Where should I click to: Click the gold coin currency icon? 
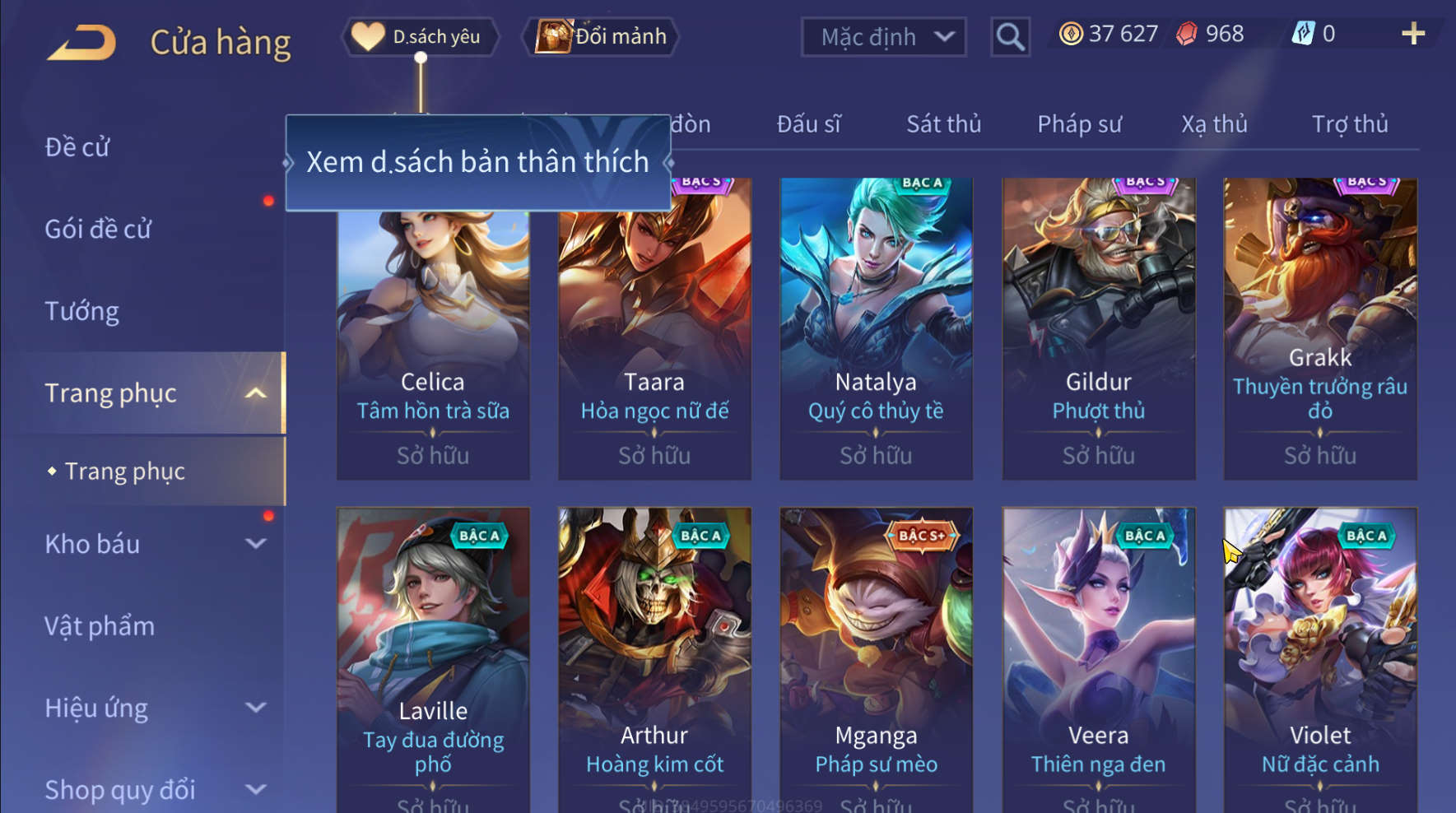[x=1070, y=34]
